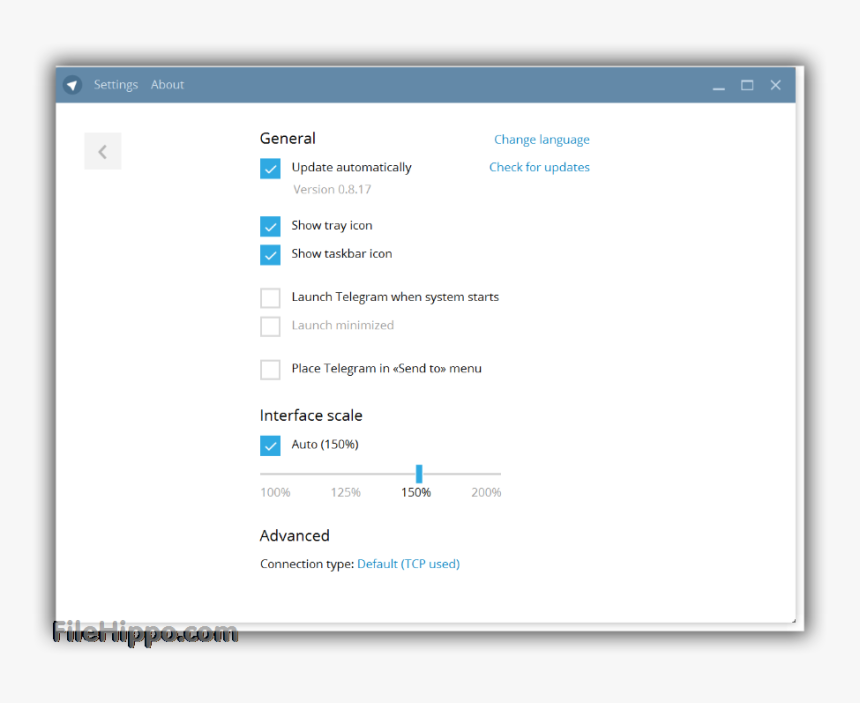The width and height of the screenshot is (860, 703).
Task: Uncheck Update automatically checkbox
Action: 270,168
